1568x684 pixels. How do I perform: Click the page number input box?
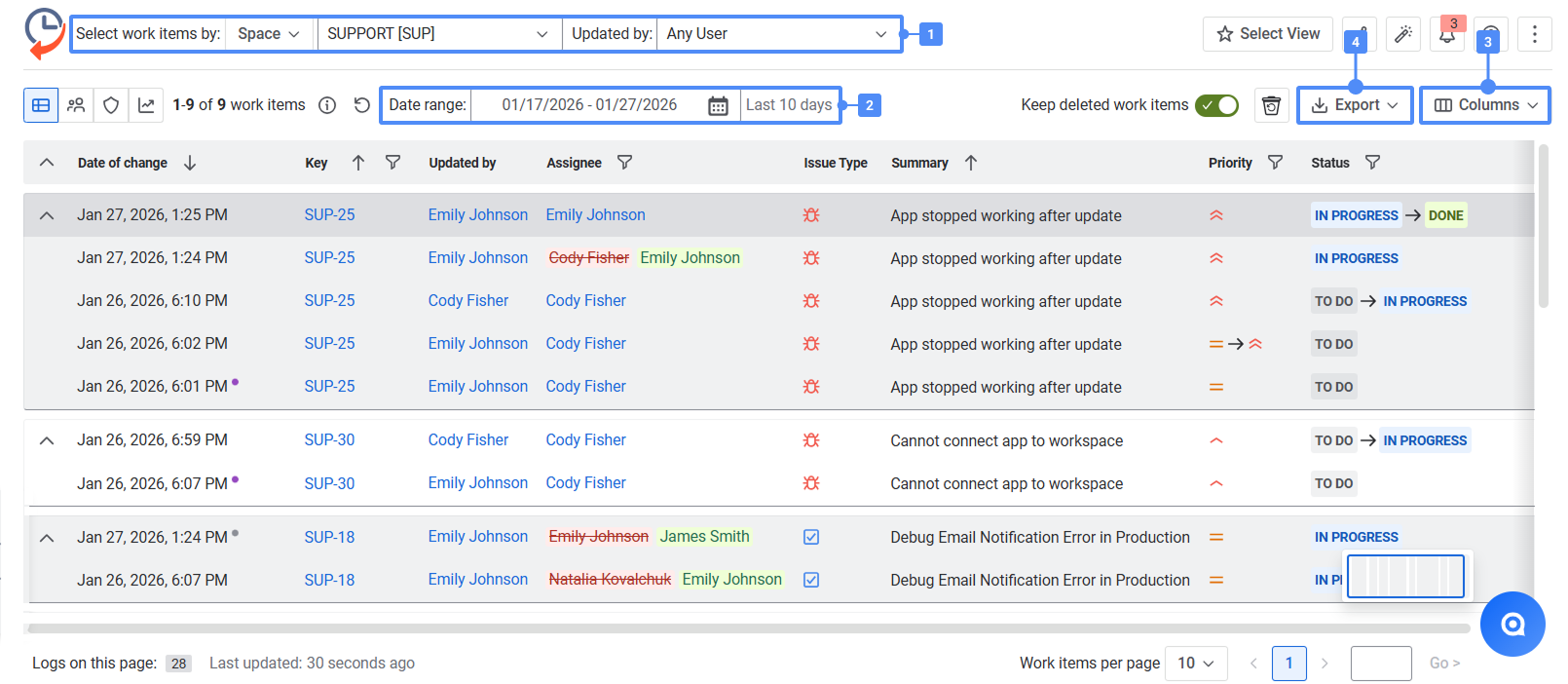click(1381, 664)
